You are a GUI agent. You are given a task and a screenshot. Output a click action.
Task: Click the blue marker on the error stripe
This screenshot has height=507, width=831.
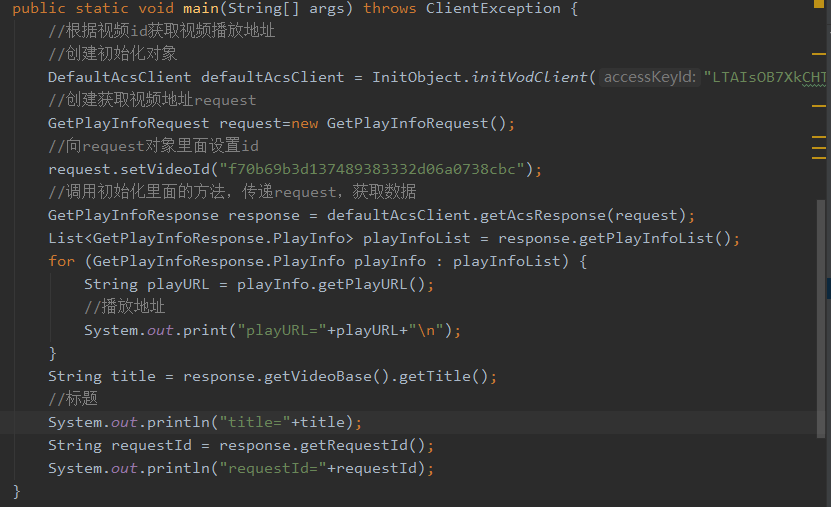828,288
